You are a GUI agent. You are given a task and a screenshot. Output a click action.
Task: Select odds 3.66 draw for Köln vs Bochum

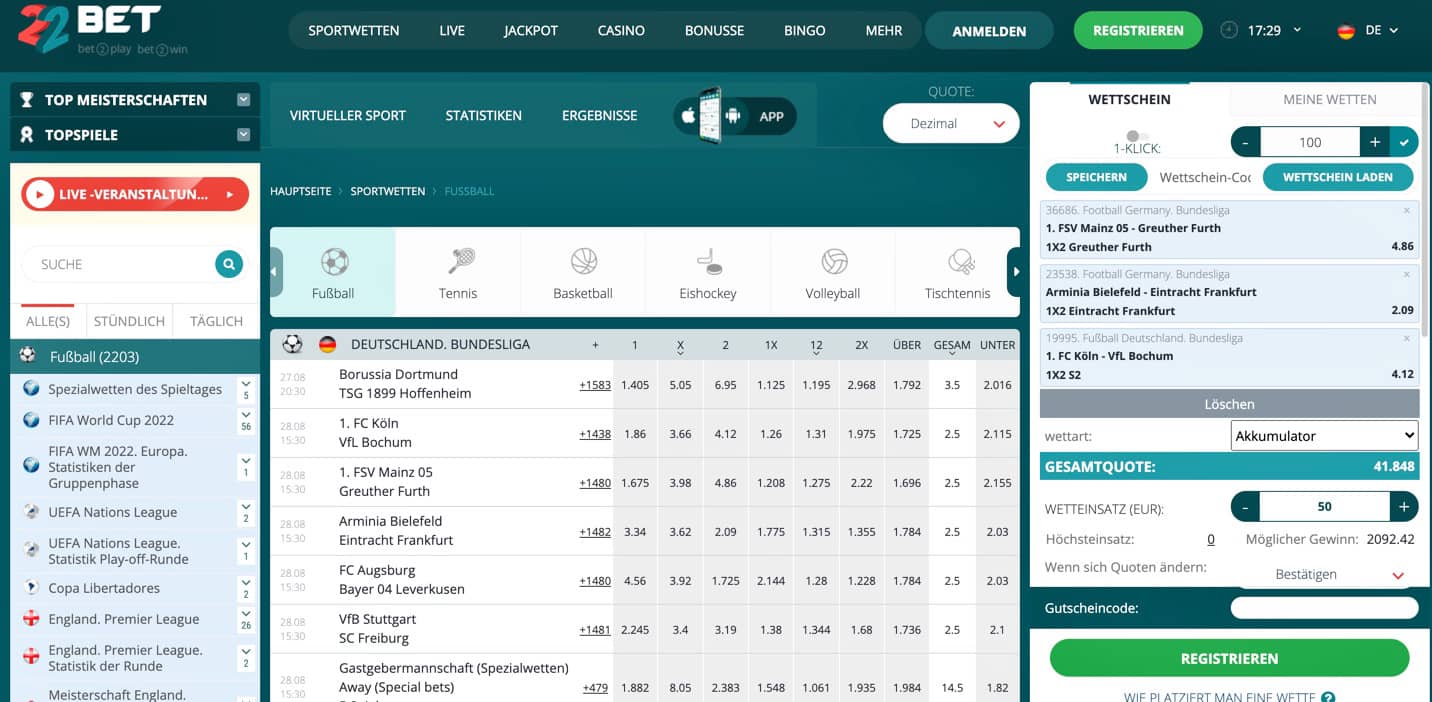(x=680, y=434)
